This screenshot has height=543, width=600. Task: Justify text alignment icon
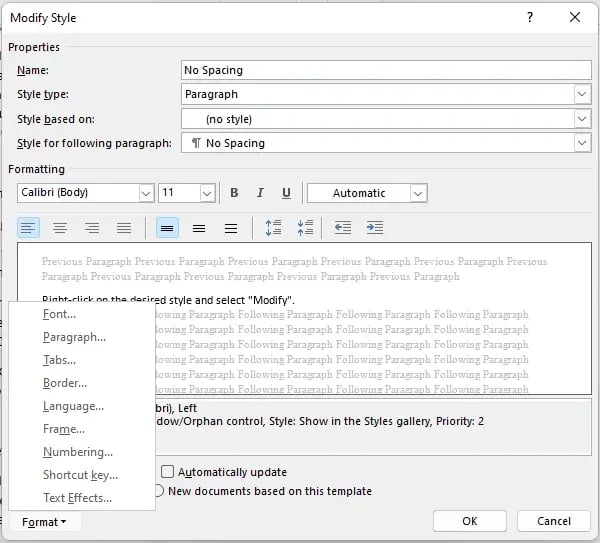click(124, 228)
